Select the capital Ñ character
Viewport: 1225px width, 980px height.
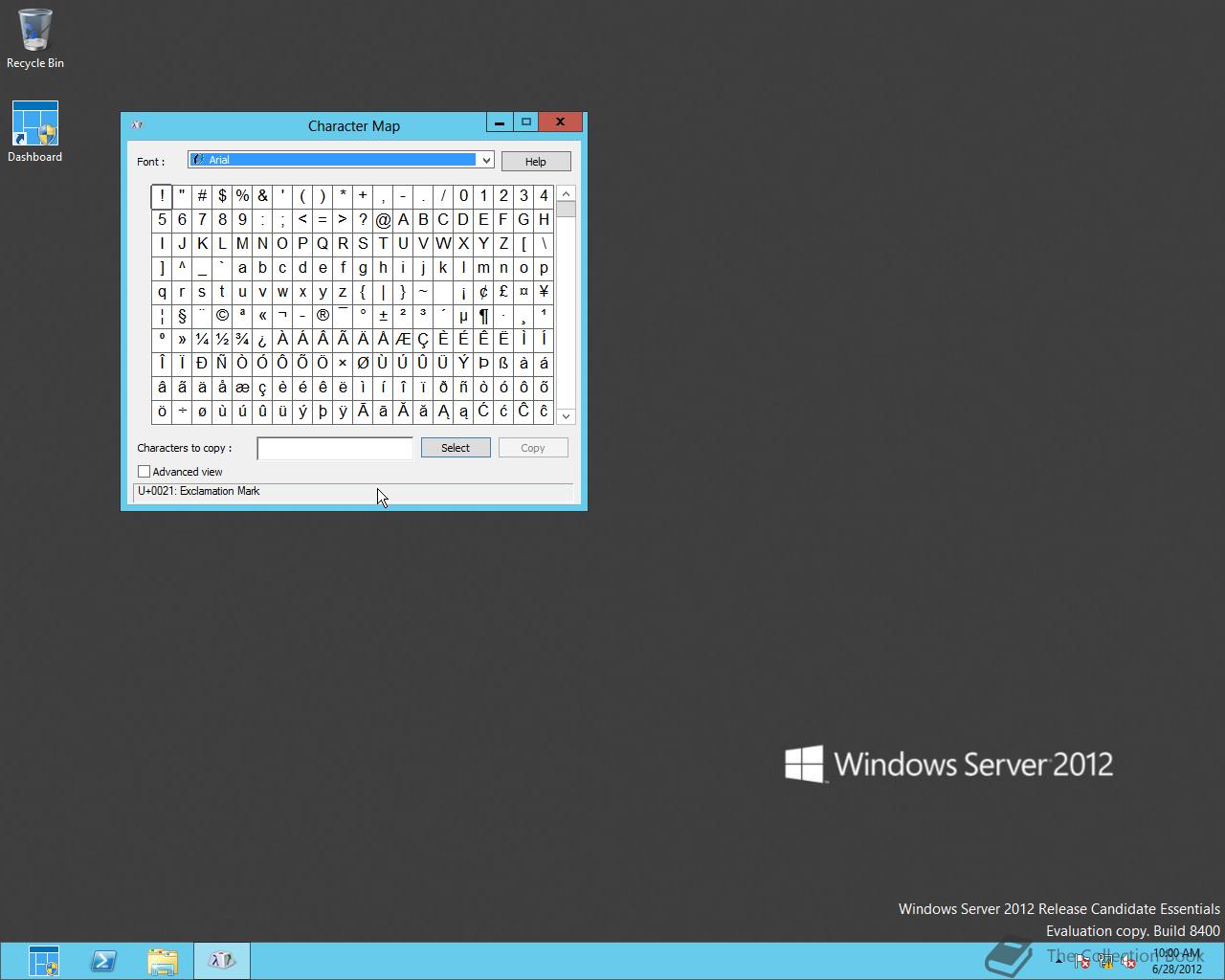pyautogui.click(x=222, y=364)
